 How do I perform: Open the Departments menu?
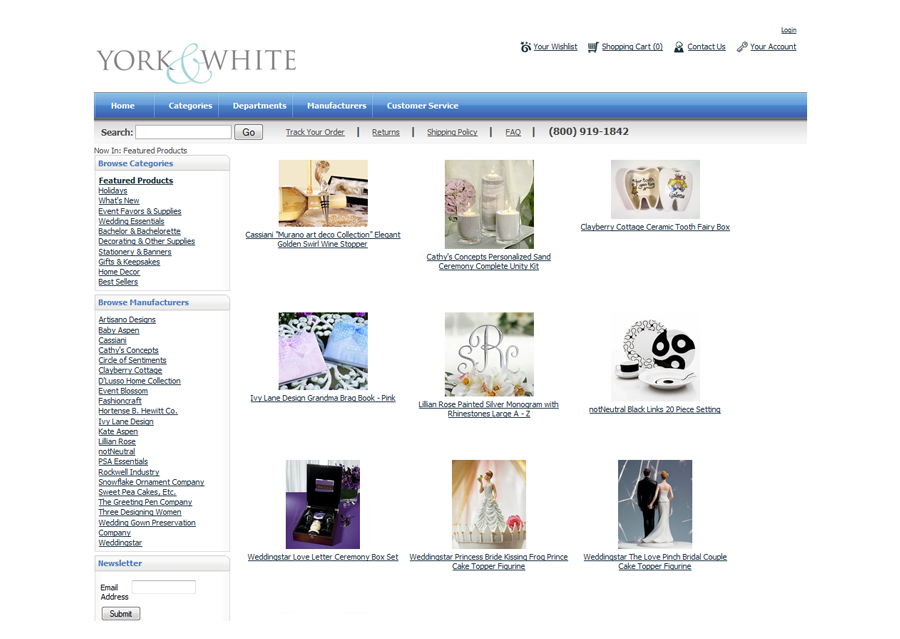click(x=259, y=106)
